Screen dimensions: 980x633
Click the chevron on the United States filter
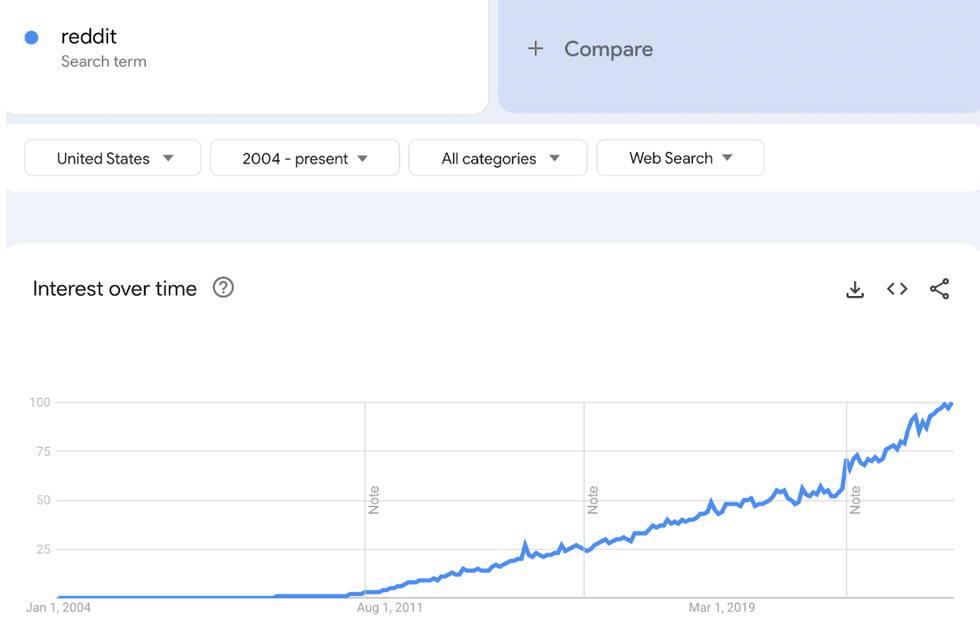point(170,157)
